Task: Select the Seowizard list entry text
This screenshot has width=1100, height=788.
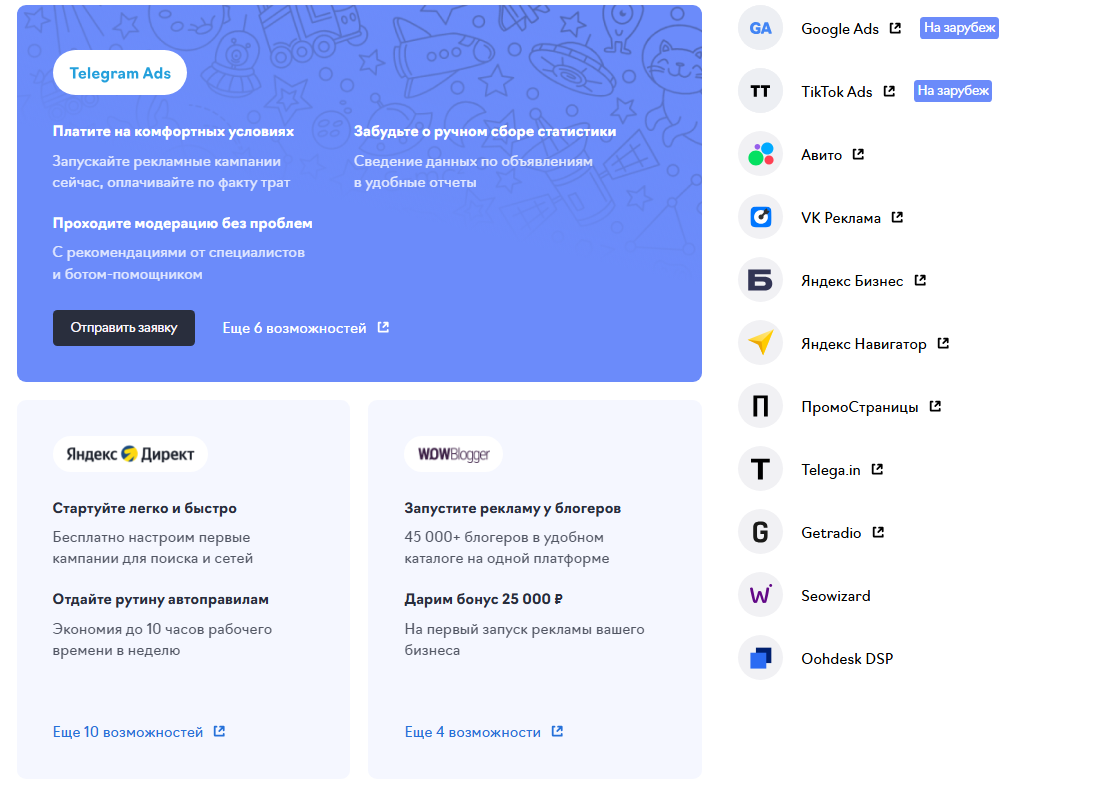Action: click(836, 596)
